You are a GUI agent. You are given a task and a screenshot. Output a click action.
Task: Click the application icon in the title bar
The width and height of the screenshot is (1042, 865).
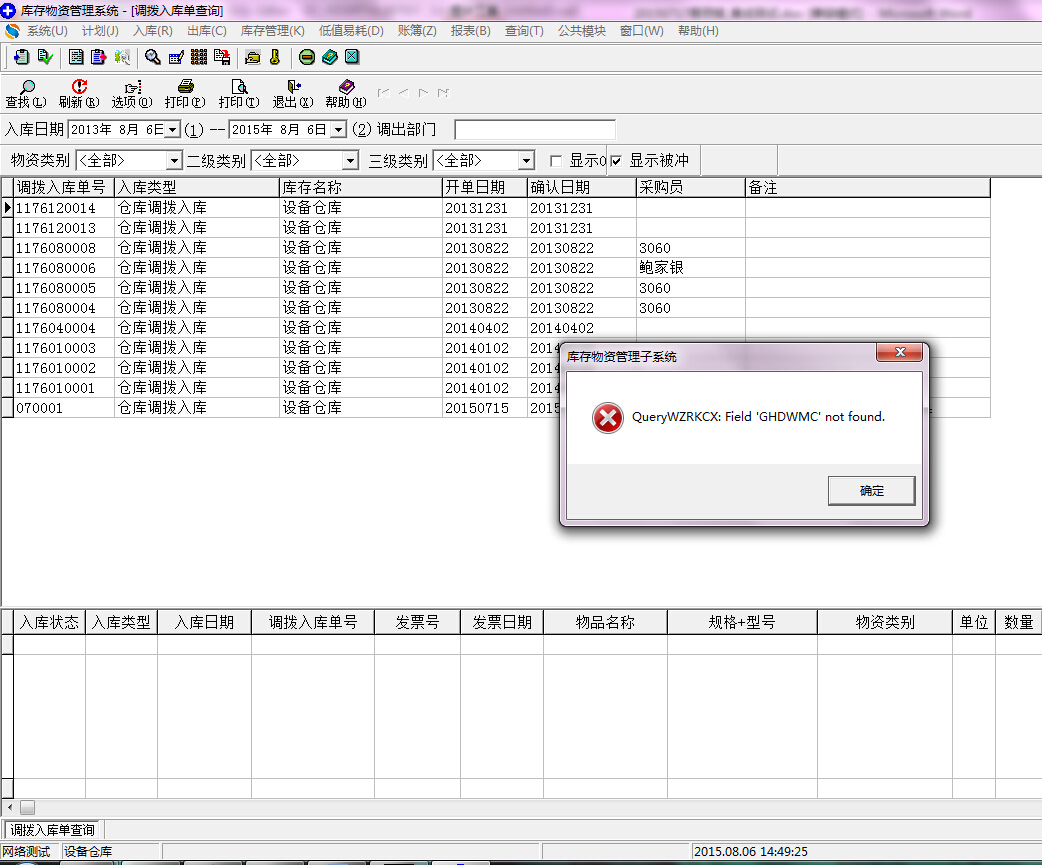(x=8, y=11)
